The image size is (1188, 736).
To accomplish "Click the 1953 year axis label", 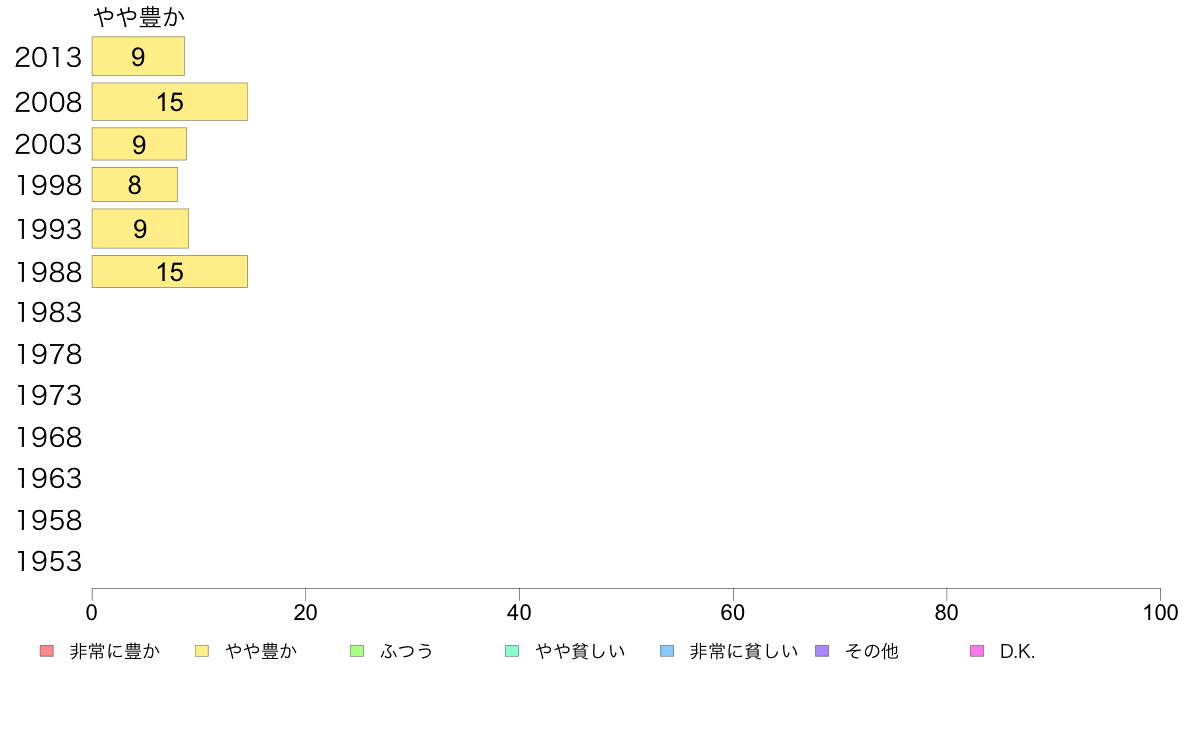I will point(48,562).
